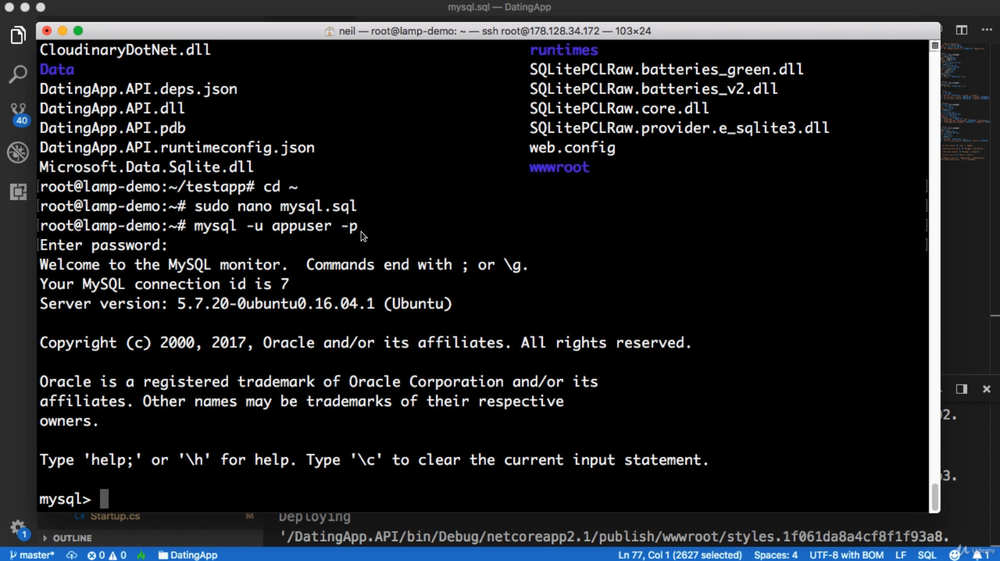Open Source Control view with 40 badge
1000x561 pixels.
point(18,113)
